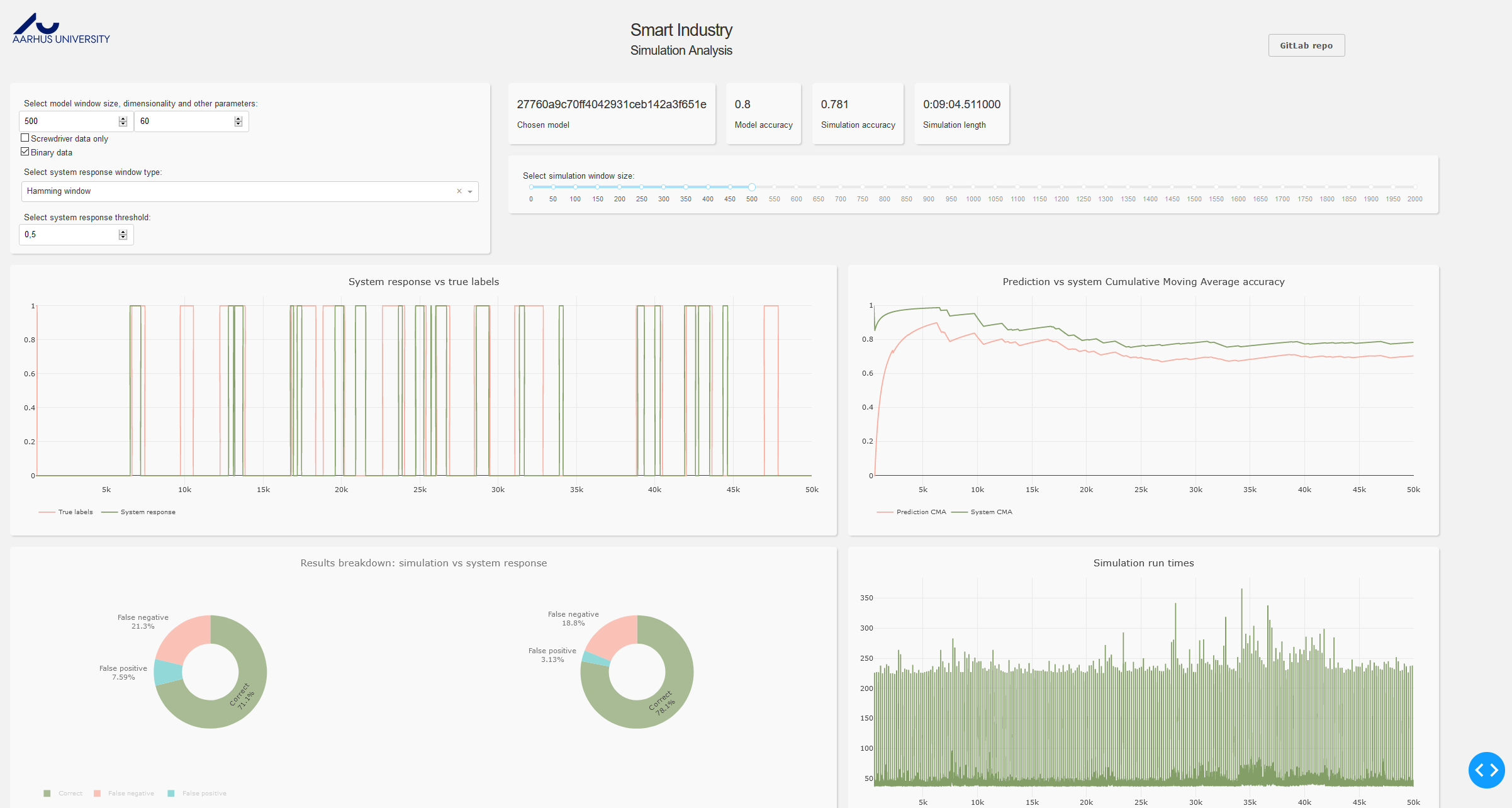
Task: Click stepper arrows on dimensionality 60 field
Action: [x=238, y=121]
